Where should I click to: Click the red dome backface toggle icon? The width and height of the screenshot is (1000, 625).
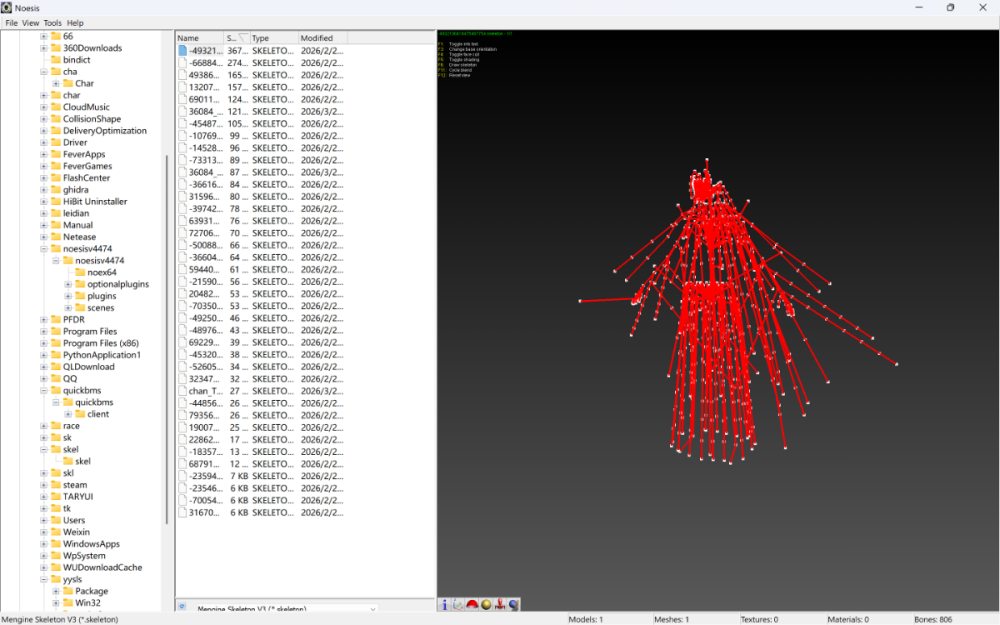point(472,605)
